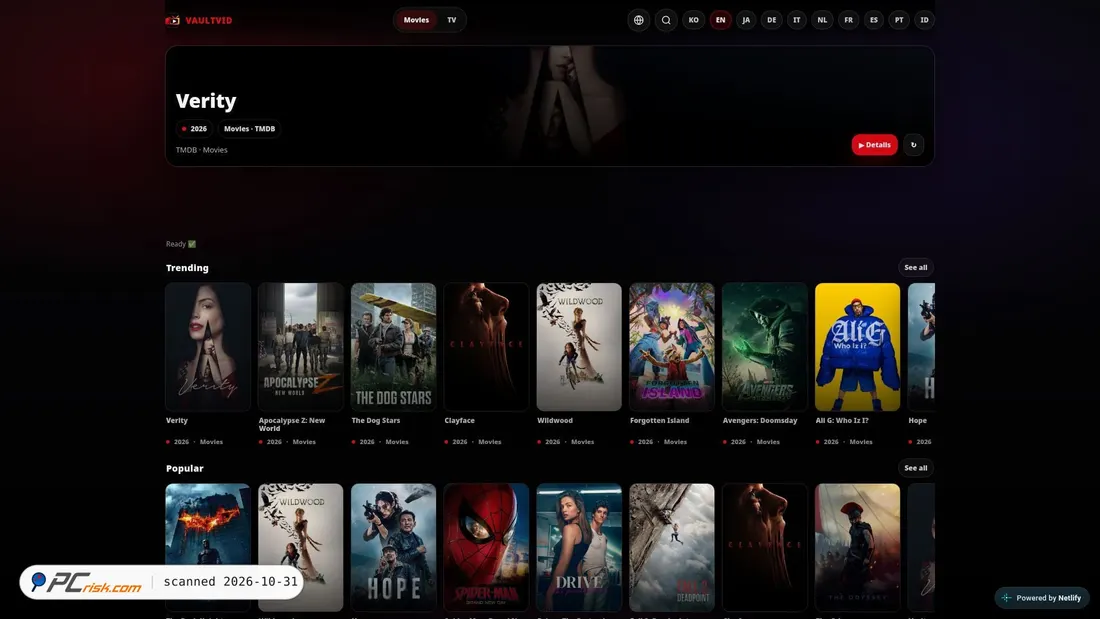Open Details for Verity
The image size is (1100, 619).
tap(874, 145)
